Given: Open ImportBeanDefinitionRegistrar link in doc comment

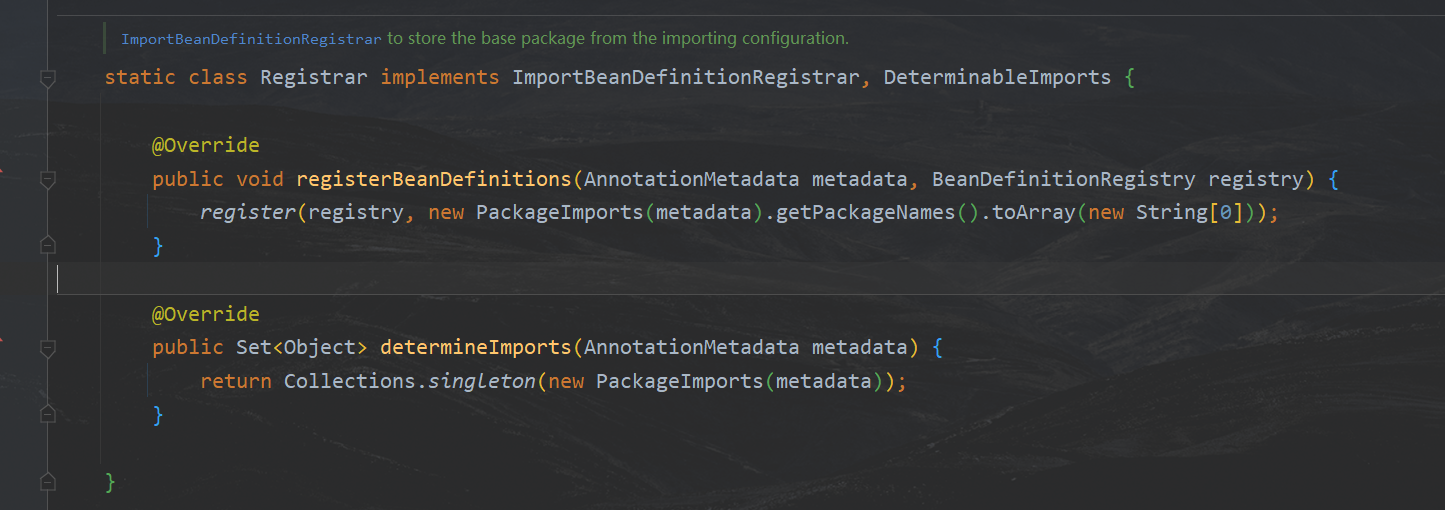Looking at the screenshot, I should point(251,39).
